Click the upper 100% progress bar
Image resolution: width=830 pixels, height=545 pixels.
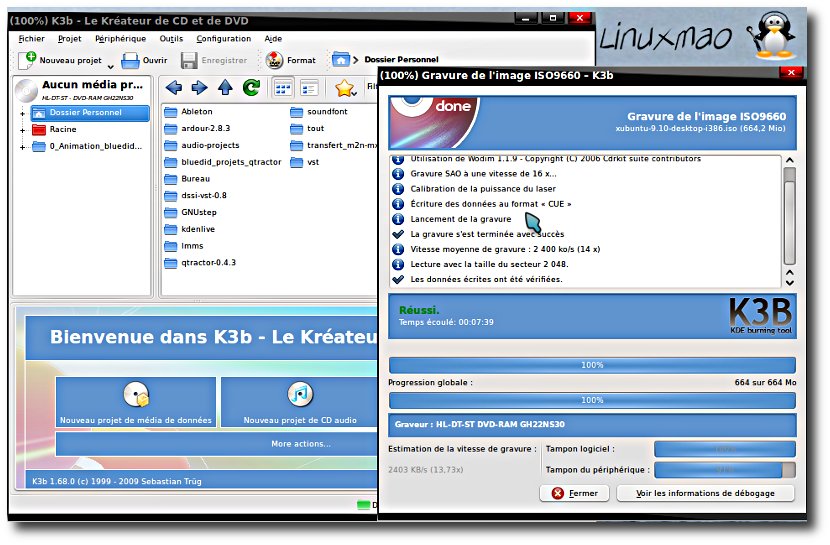click(592, 365)
